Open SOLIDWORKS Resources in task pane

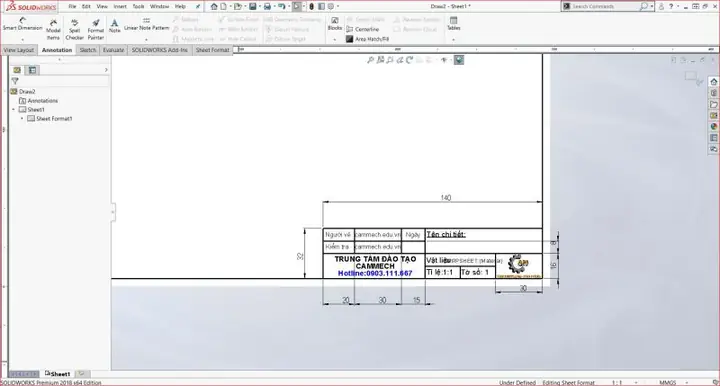714,82
